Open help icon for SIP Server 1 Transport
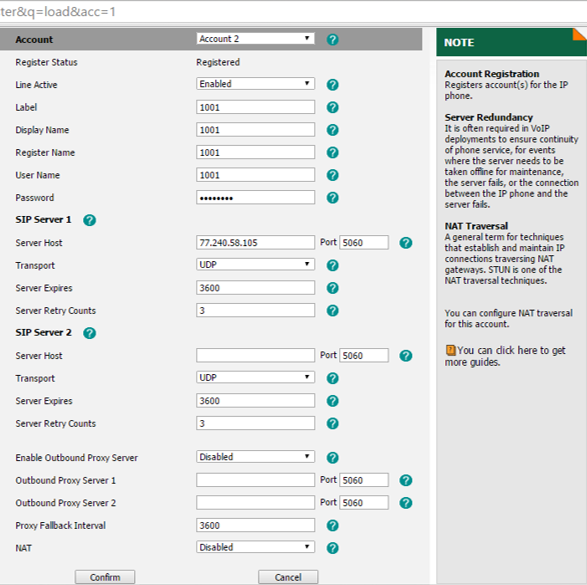This screenshot has width=587, height=585. [x=332, y=265]
